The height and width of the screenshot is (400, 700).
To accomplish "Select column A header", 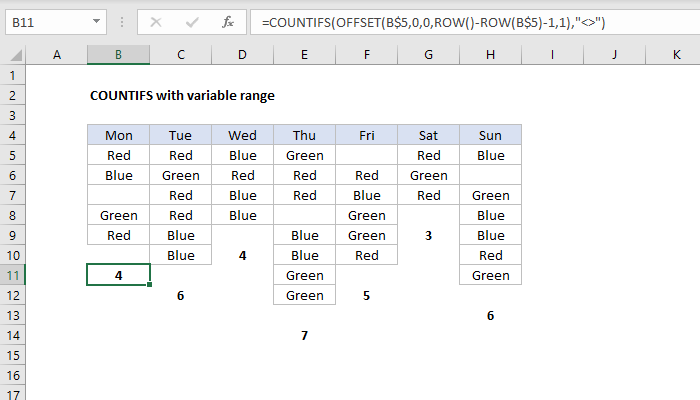I will pos(56,56).
